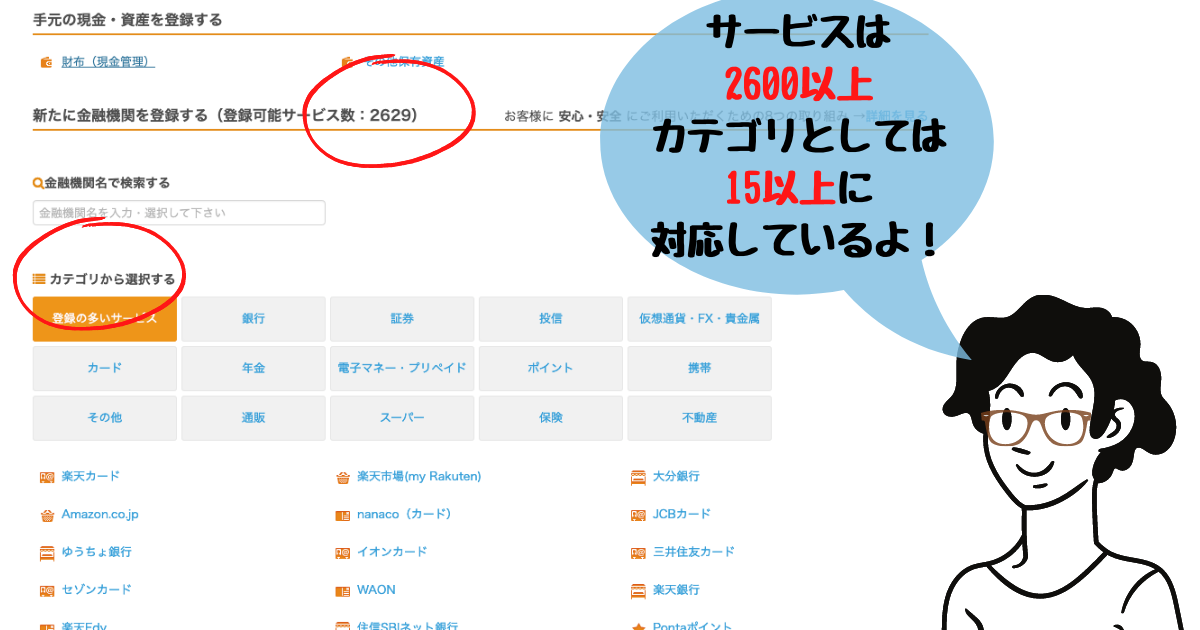
Task: Select the 保険 category button
Action: [x=550, y=417]
